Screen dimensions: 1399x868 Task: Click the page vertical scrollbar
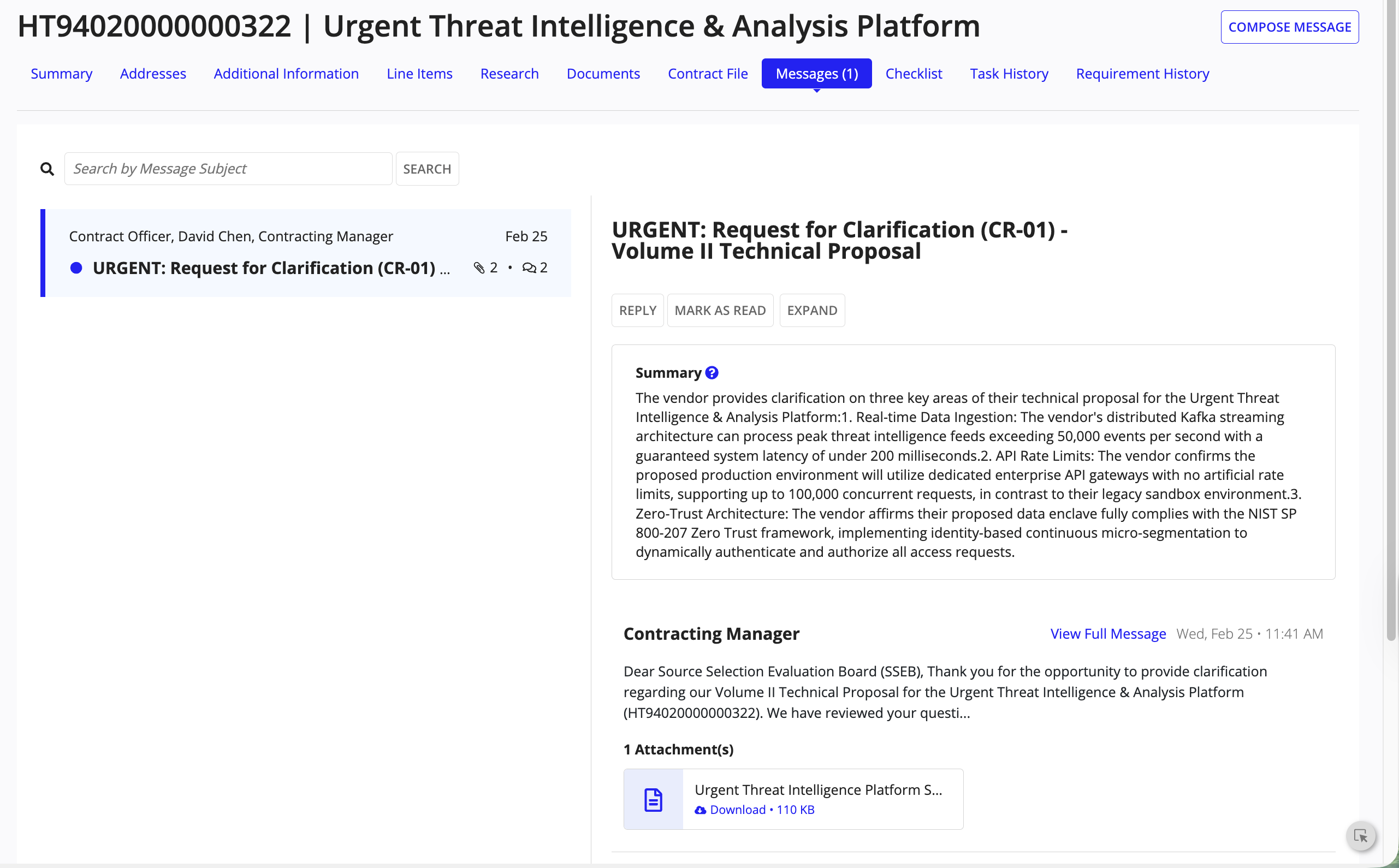1390,322
